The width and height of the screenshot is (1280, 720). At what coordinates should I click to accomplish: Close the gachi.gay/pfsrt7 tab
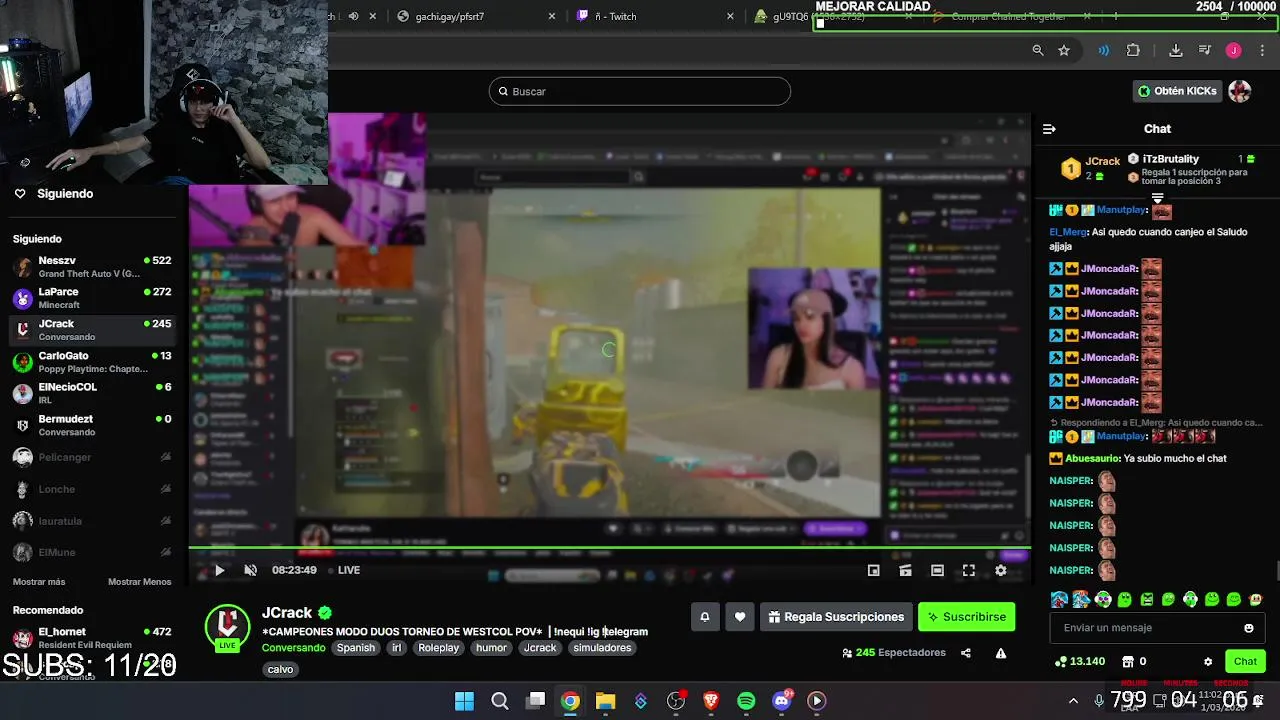point(552,16)
